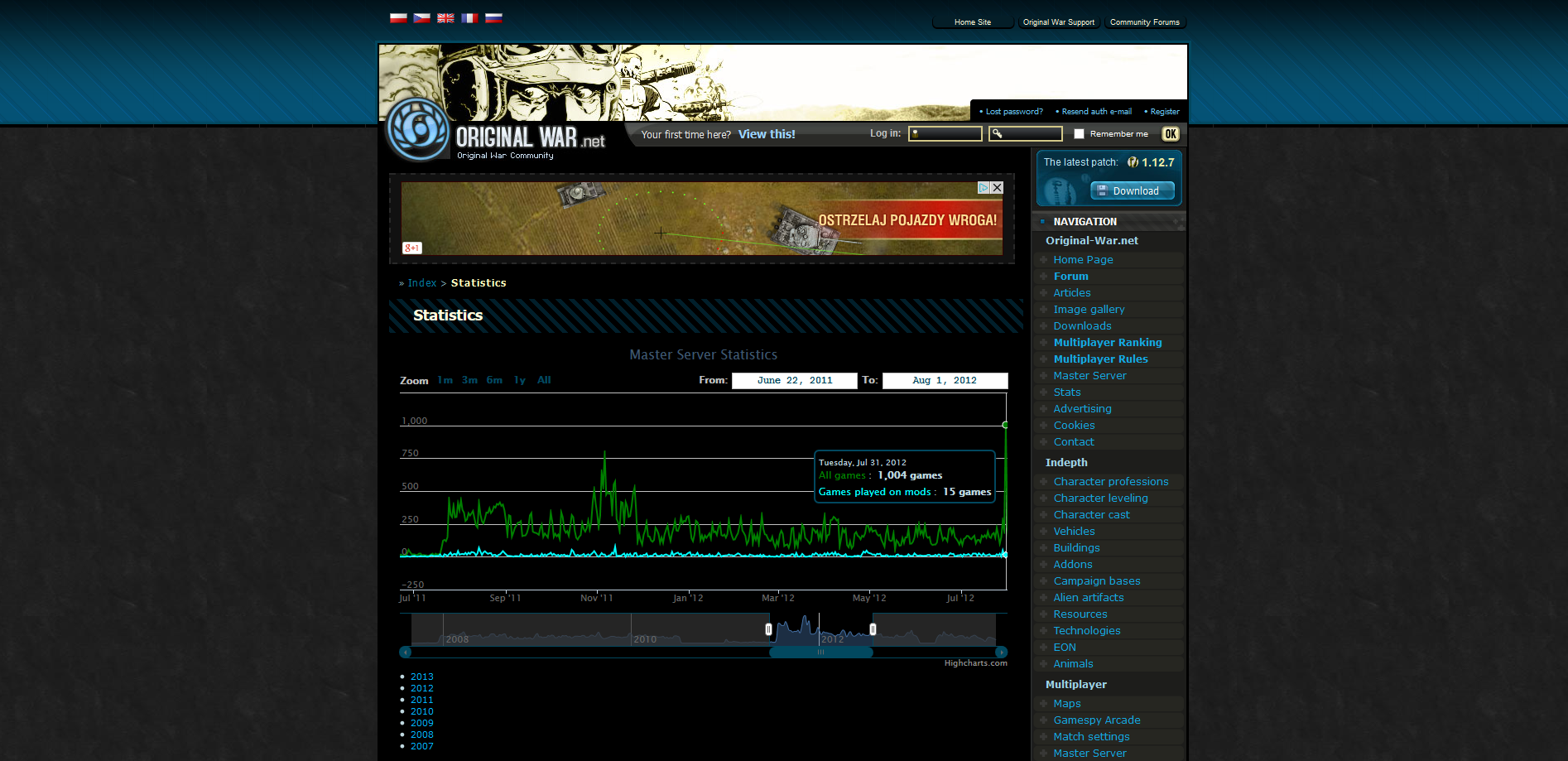Click the View this! link
1568x761 pixels.
tap(767, 134)
